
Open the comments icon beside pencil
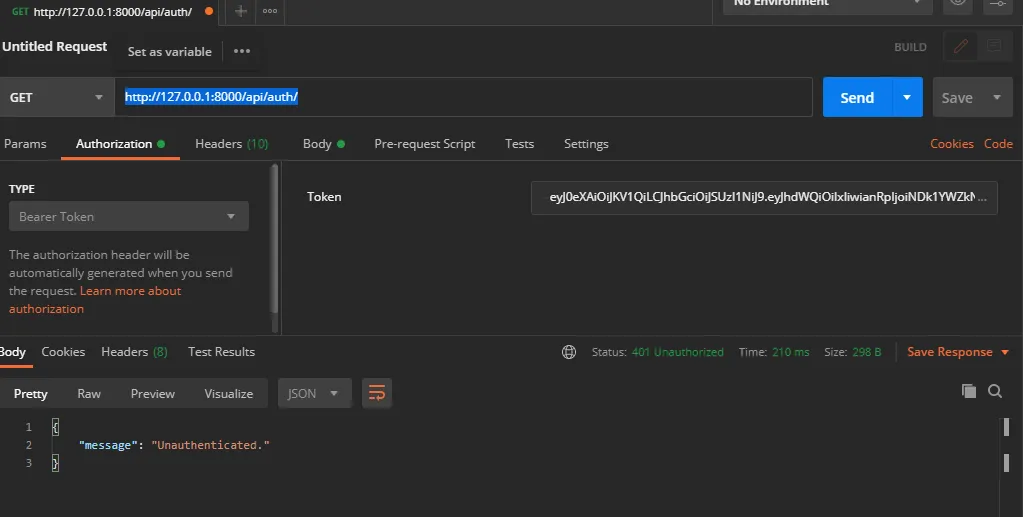point(994,46)
